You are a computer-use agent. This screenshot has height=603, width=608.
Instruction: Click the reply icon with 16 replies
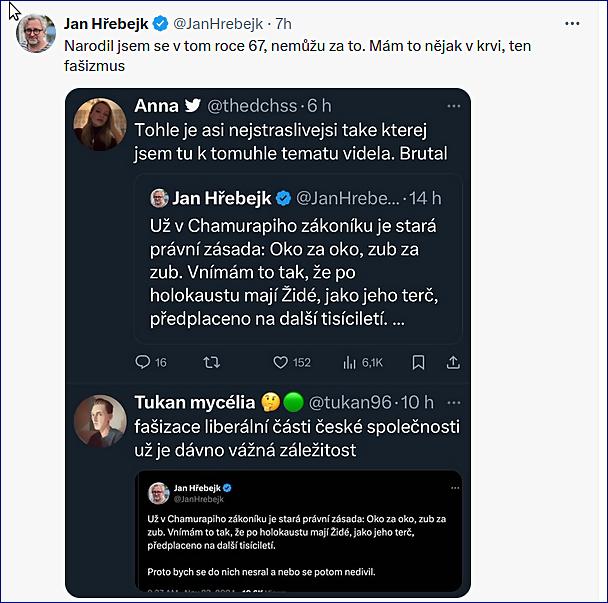[143, 362]
